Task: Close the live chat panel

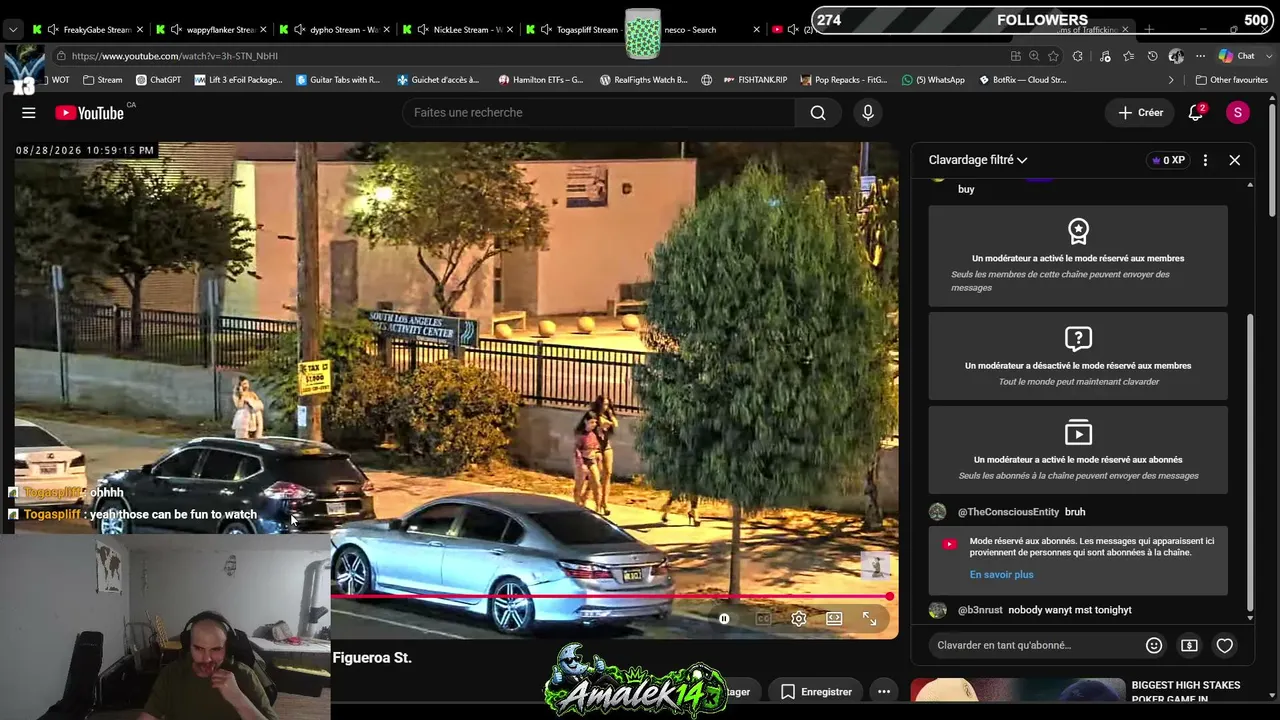Action: click(1235, 160)
